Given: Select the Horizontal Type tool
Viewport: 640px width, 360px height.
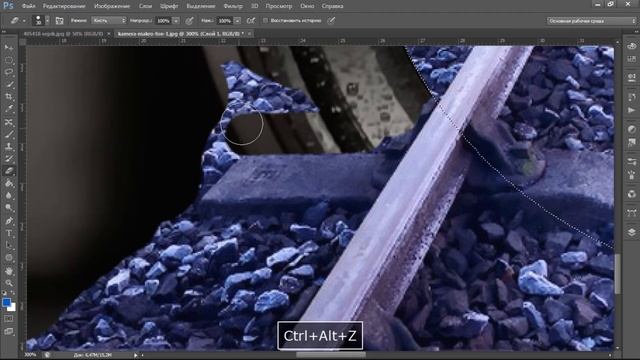Looking at the screenshot, I should [9, 233].
